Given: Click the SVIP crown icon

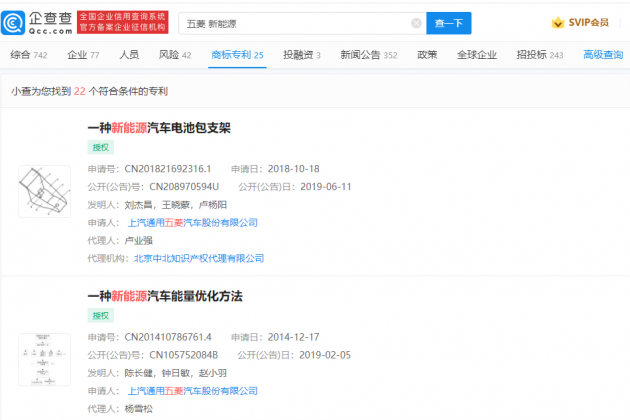Looking at the screenshot, I should coord(558,23).
